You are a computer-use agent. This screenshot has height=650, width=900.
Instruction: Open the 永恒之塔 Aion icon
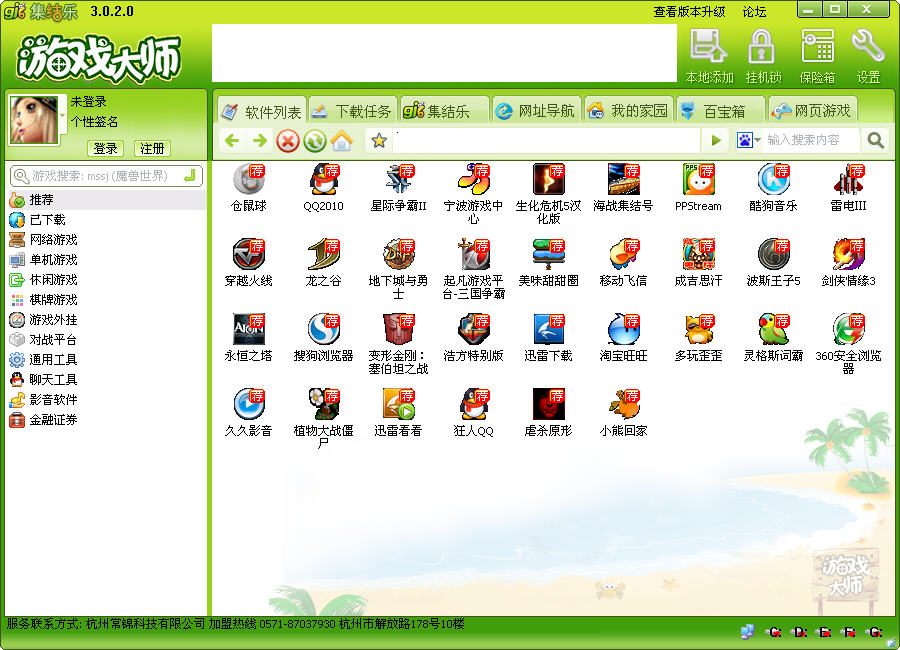(249, 329)
